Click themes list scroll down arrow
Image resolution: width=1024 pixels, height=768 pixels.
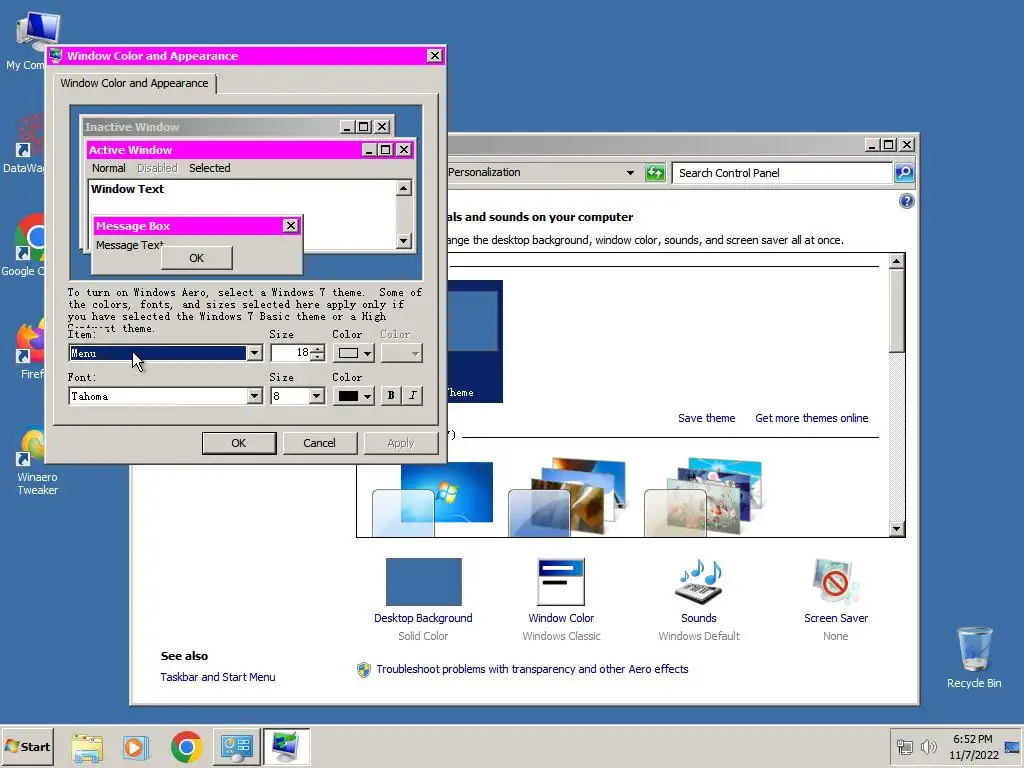point(897,529)
